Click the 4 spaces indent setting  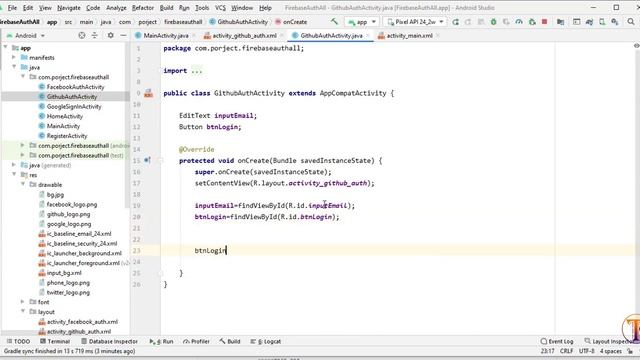[x=611, y=351]
